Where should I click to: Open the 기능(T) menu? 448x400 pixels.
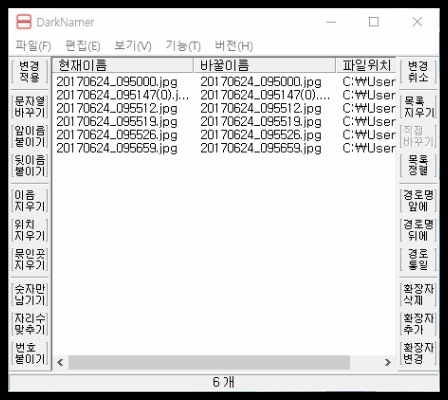tap(183, 46)
